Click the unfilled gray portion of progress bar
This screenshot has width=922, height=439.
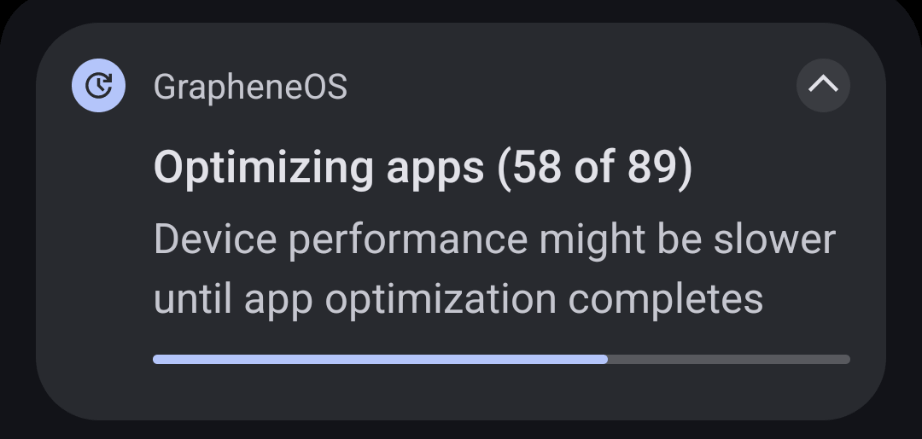pos(728,359)
